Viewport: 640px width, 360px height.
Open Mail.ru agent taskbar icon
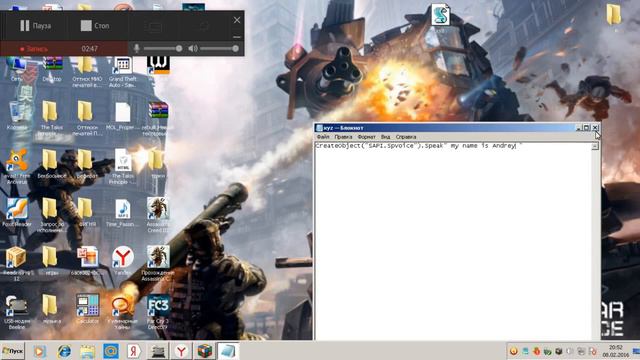[x=111, y=351]
